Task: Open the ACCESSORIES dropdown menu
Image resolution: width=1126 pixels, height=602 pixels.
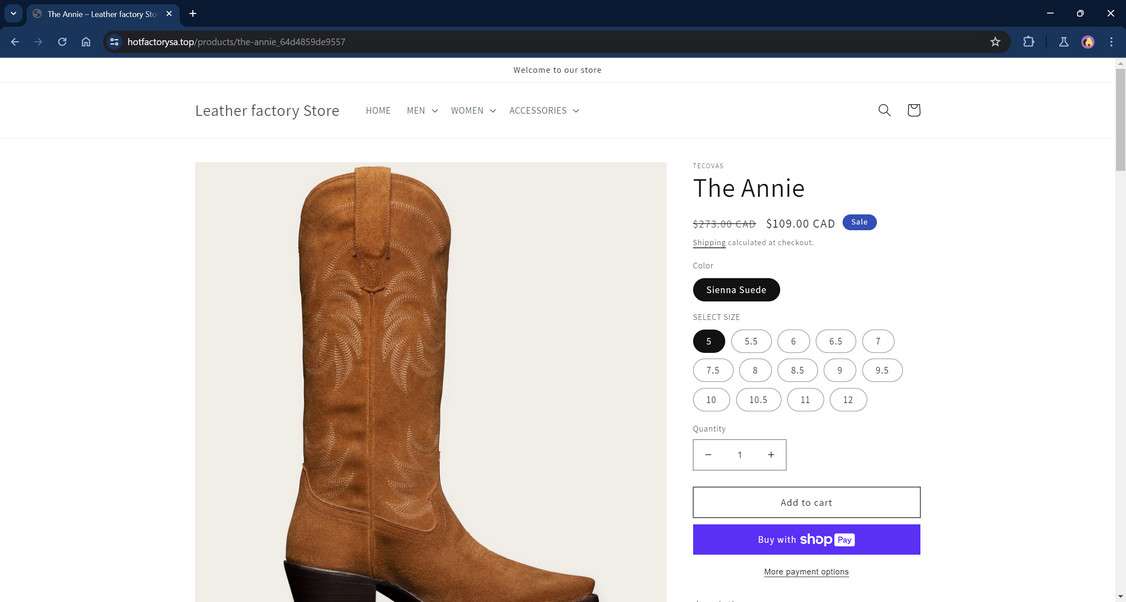Action: pyautogui.click(x=544, y=111)
